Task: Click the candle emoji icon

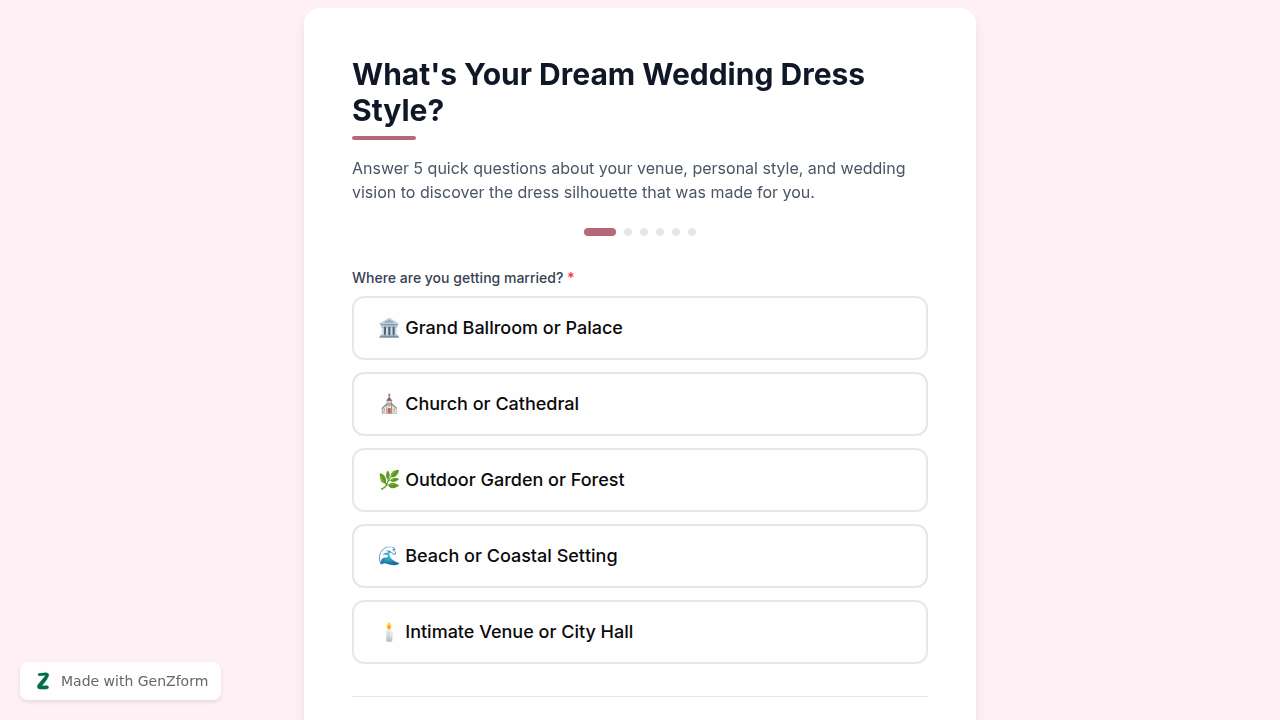Action: pyautogui.click(x=389, y=632)
